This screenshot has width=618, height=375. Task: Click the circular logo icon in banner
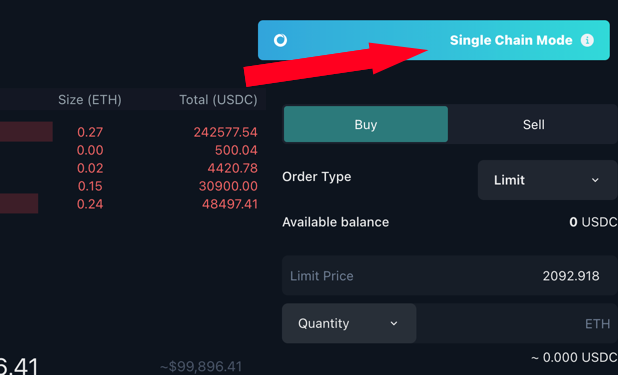point(280,40)
